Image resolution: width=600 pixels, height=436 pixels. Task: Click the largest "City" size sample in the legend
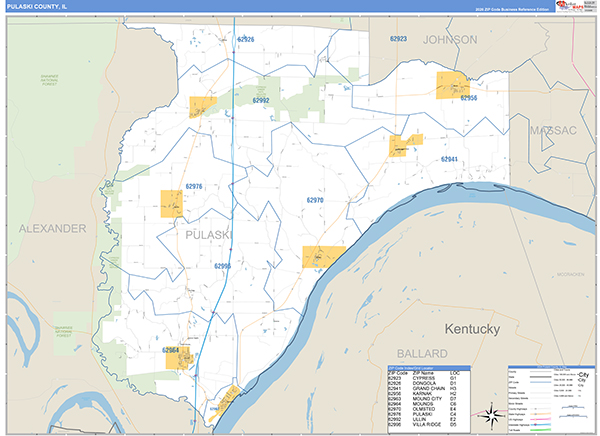coord(584,375)
